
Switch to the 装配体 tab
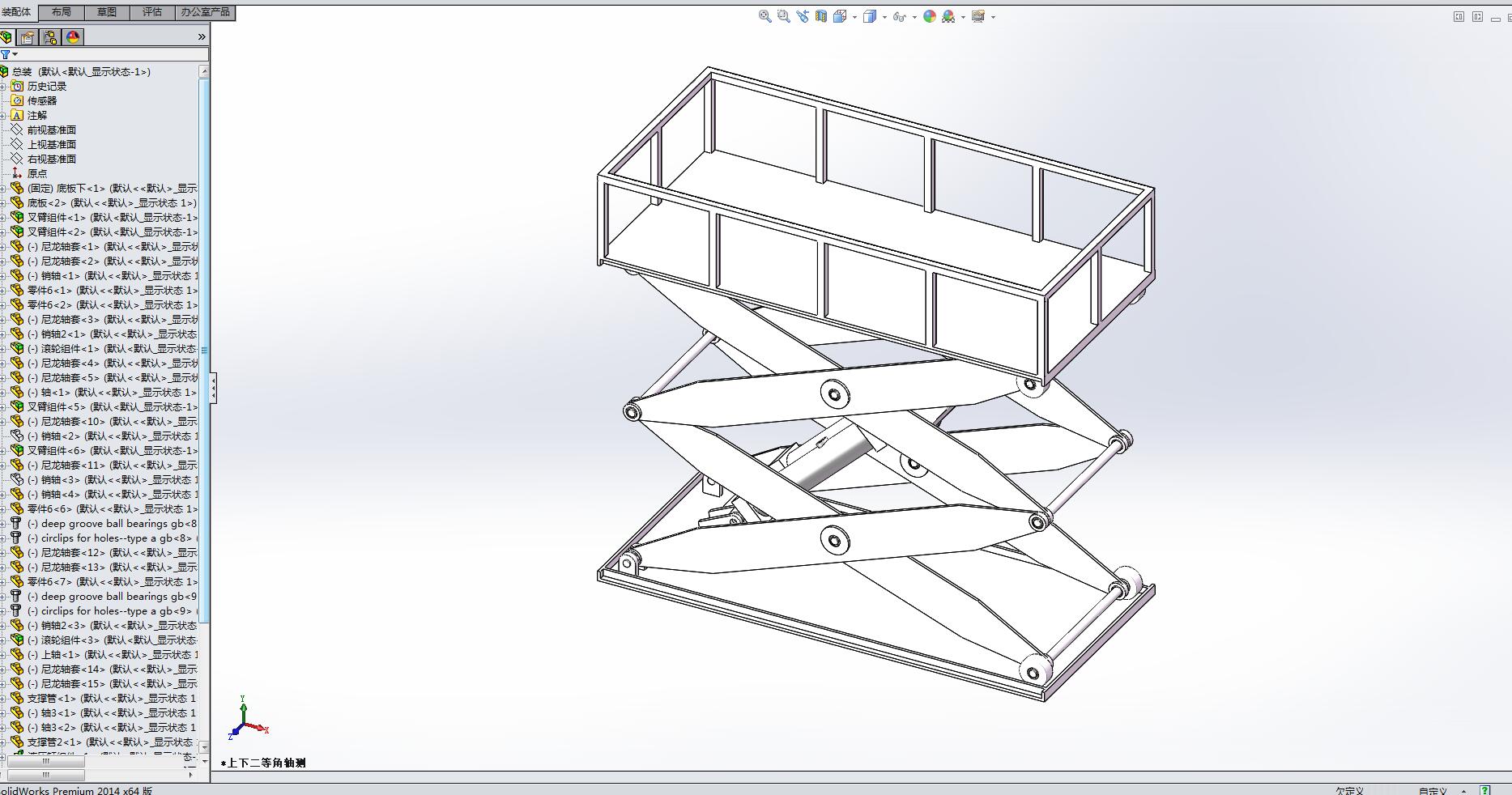pos(17,11)
